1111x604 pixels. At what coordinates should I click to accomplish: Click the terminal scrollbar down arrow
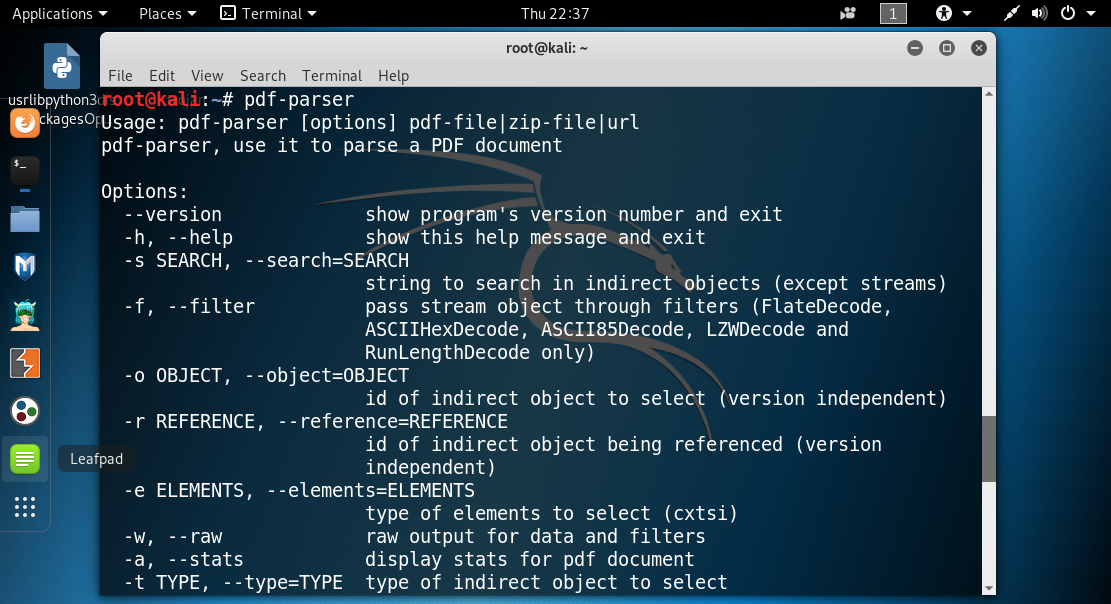click(988, 588)
